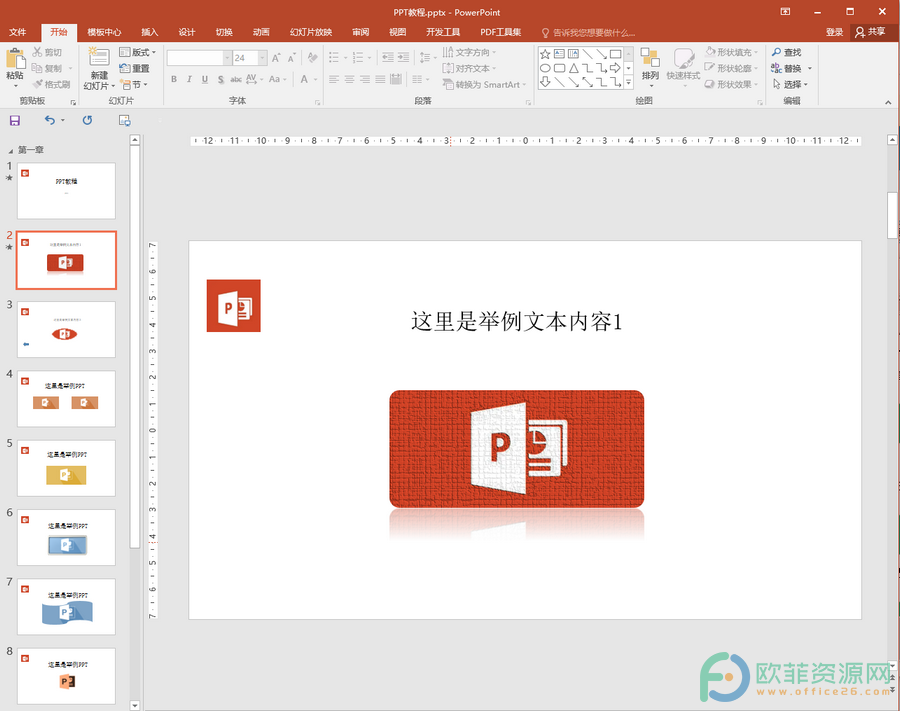Viewport: 900px width, 711px height.
Task: Click the 重置 (Reset) slide button
Action: point(134,68)
